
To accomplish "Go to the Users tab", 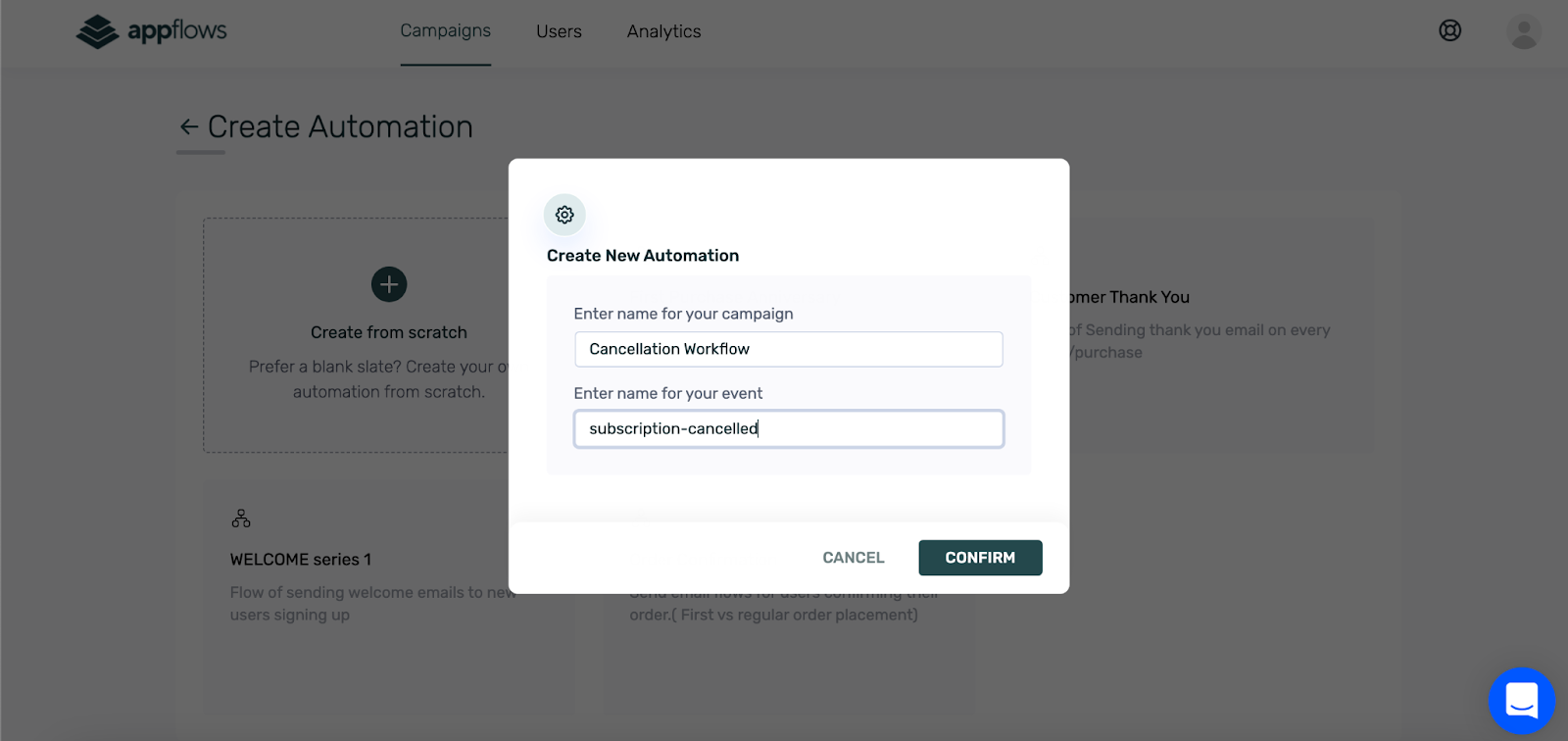I will [x=559, y=31].
